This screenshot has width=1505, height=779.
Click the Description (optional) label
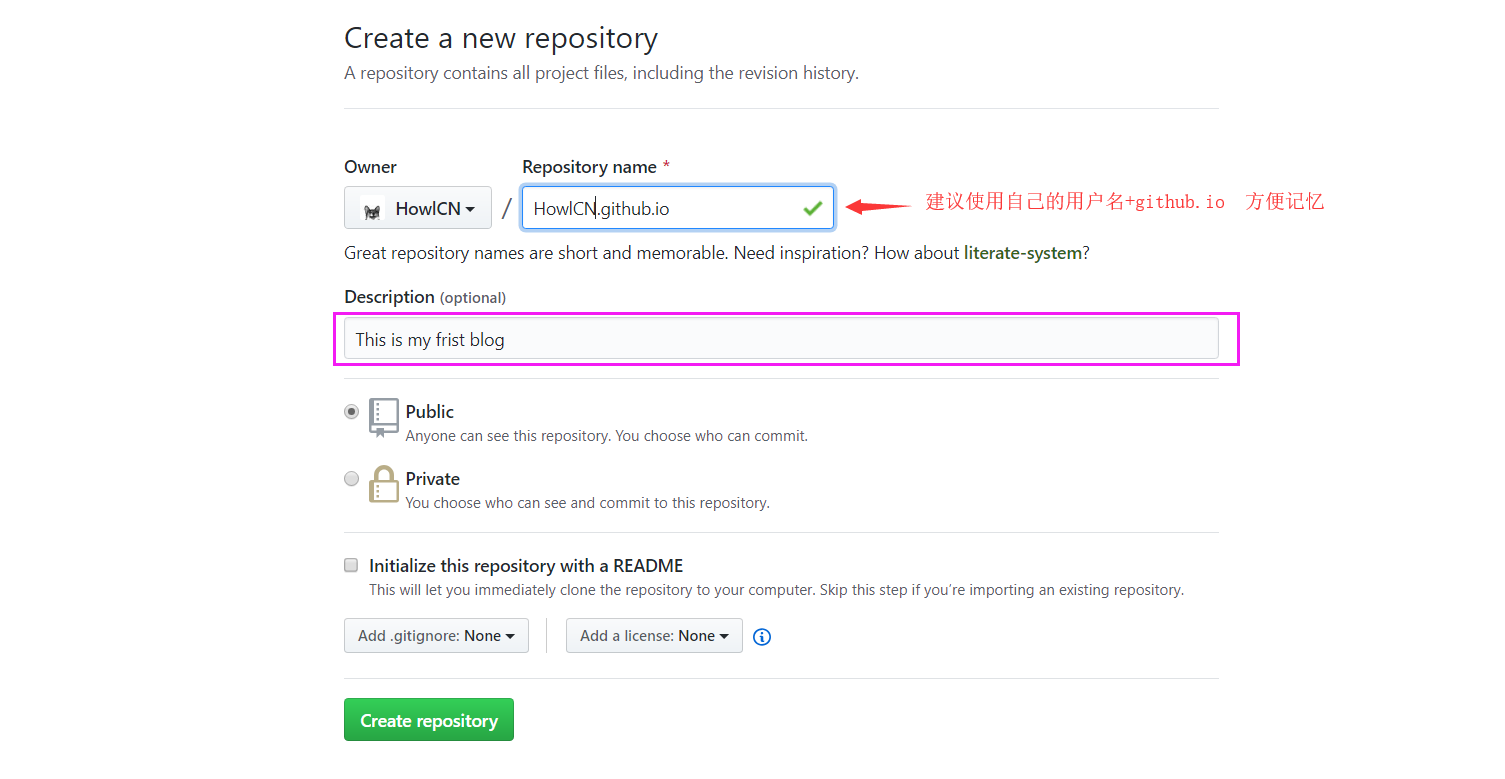pos(425,297)
